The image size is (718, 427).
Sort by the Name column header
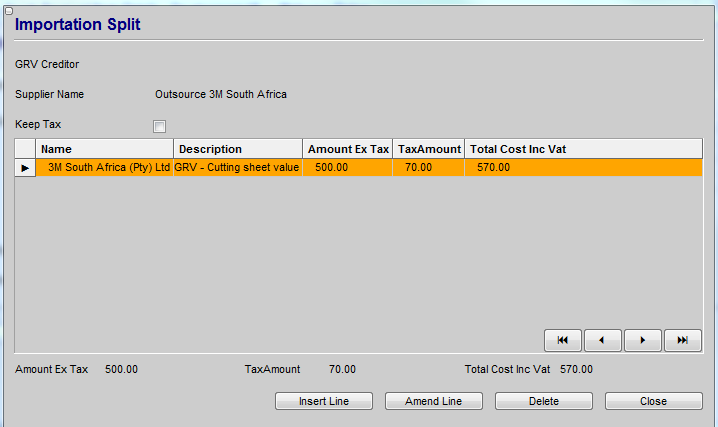pyautogui.click(x=105, y=149)
